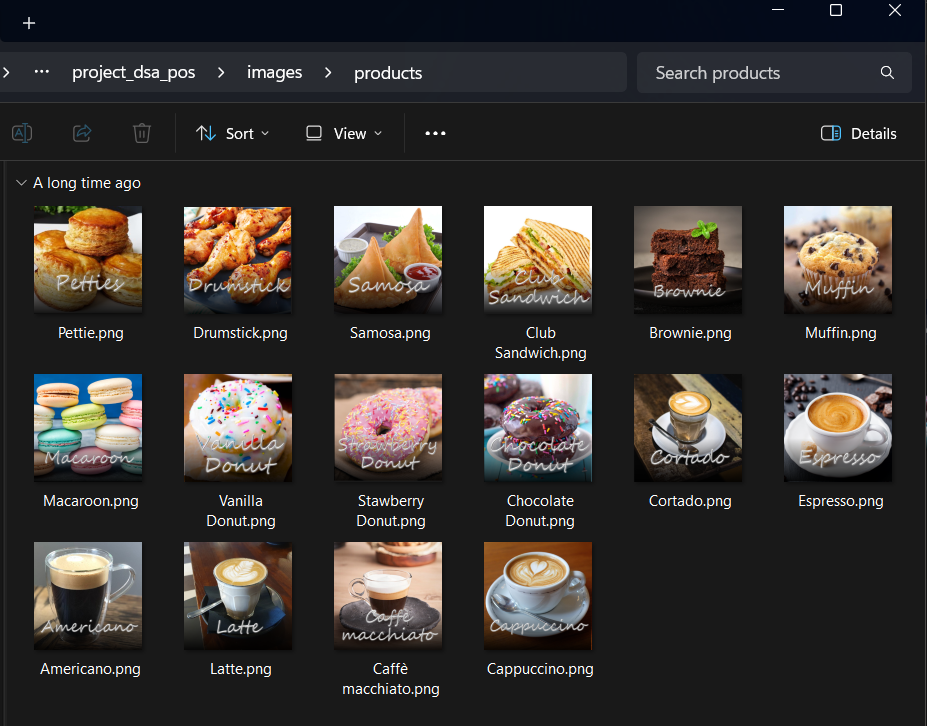Close the File Explorer window

coord(895,10)
